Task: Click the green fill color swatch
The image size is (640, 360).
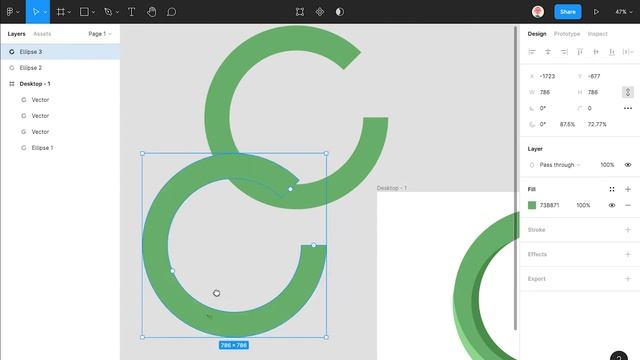Action: (532, 205)
